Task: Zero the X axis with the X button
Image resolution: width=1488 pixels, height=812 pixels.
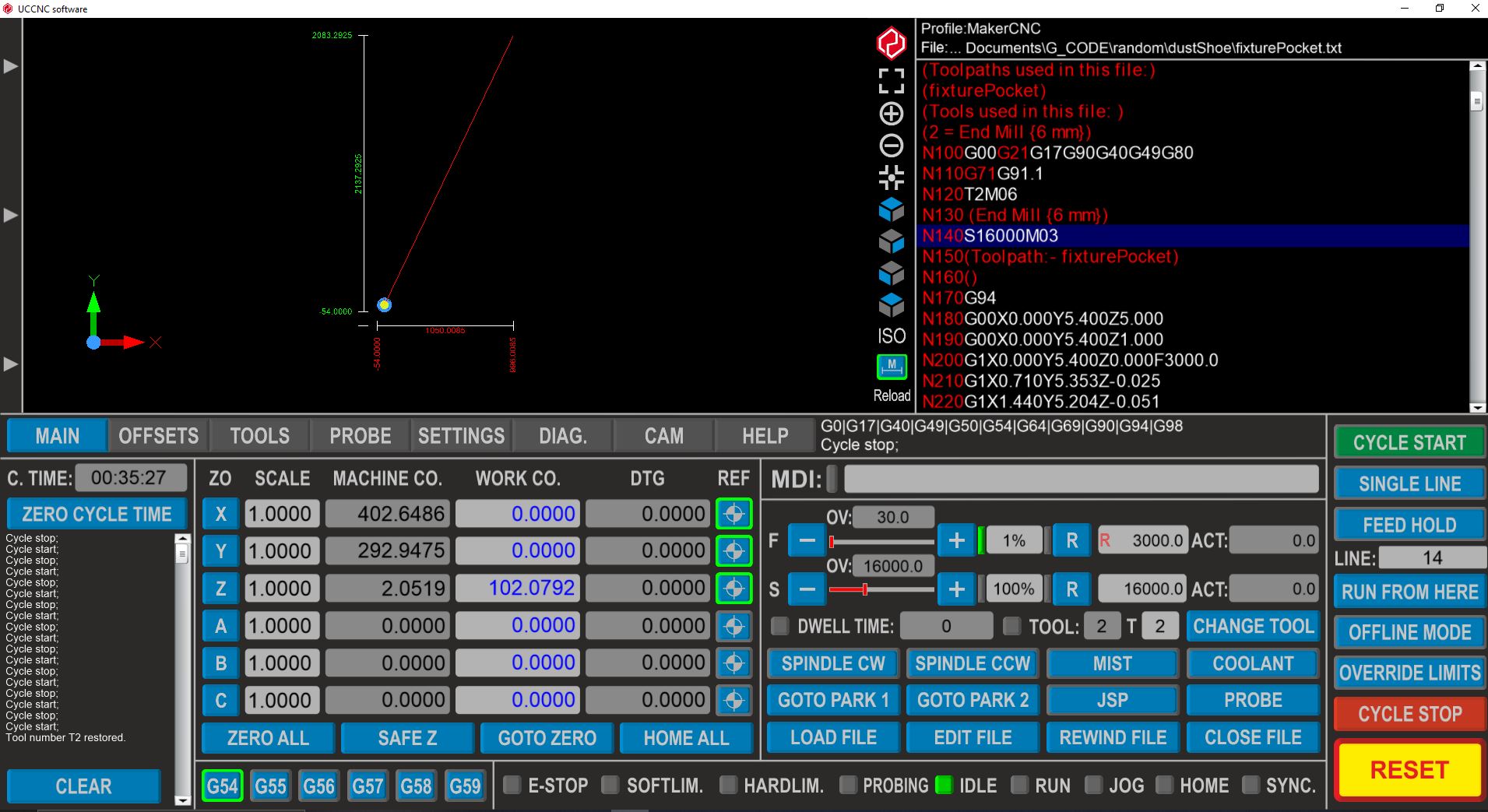Action: [x=221, y=514]
